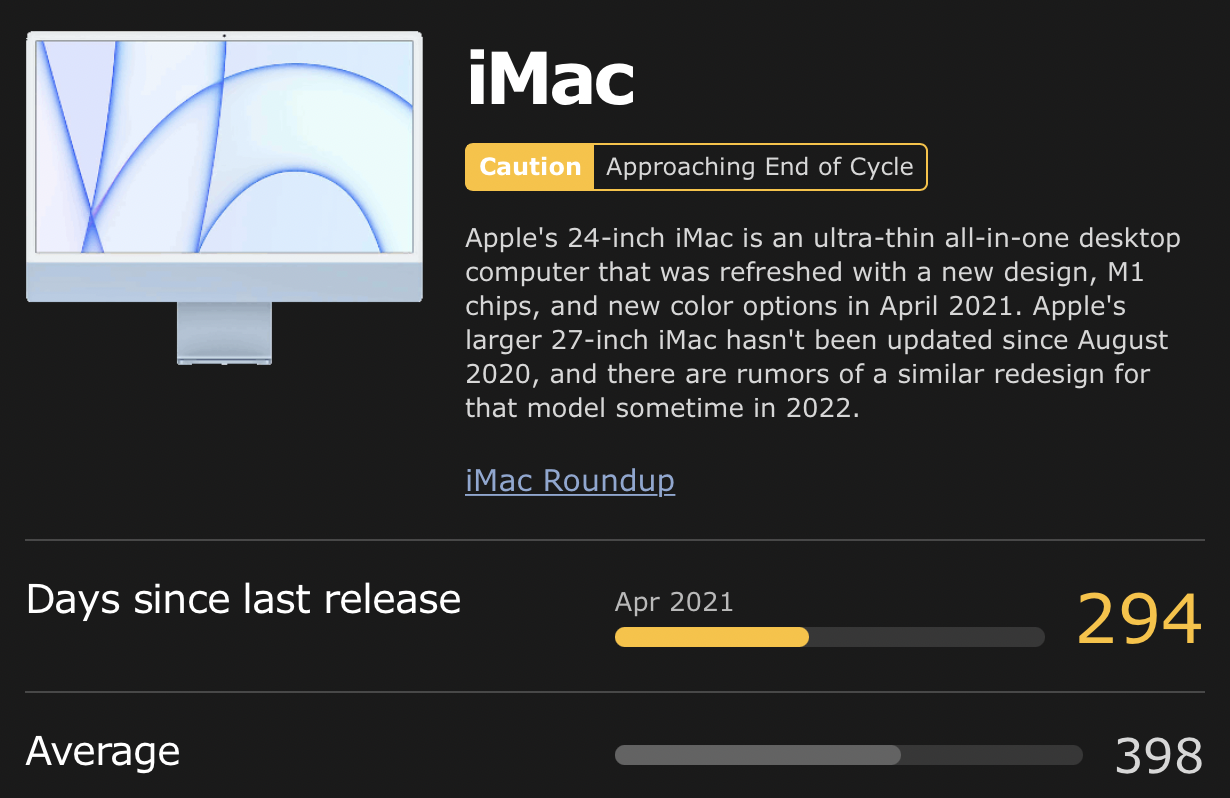Viewport: 1230px width, 798px height.
Task: Click the yellow 294 days number
Action: click(x=1139, y=620)
